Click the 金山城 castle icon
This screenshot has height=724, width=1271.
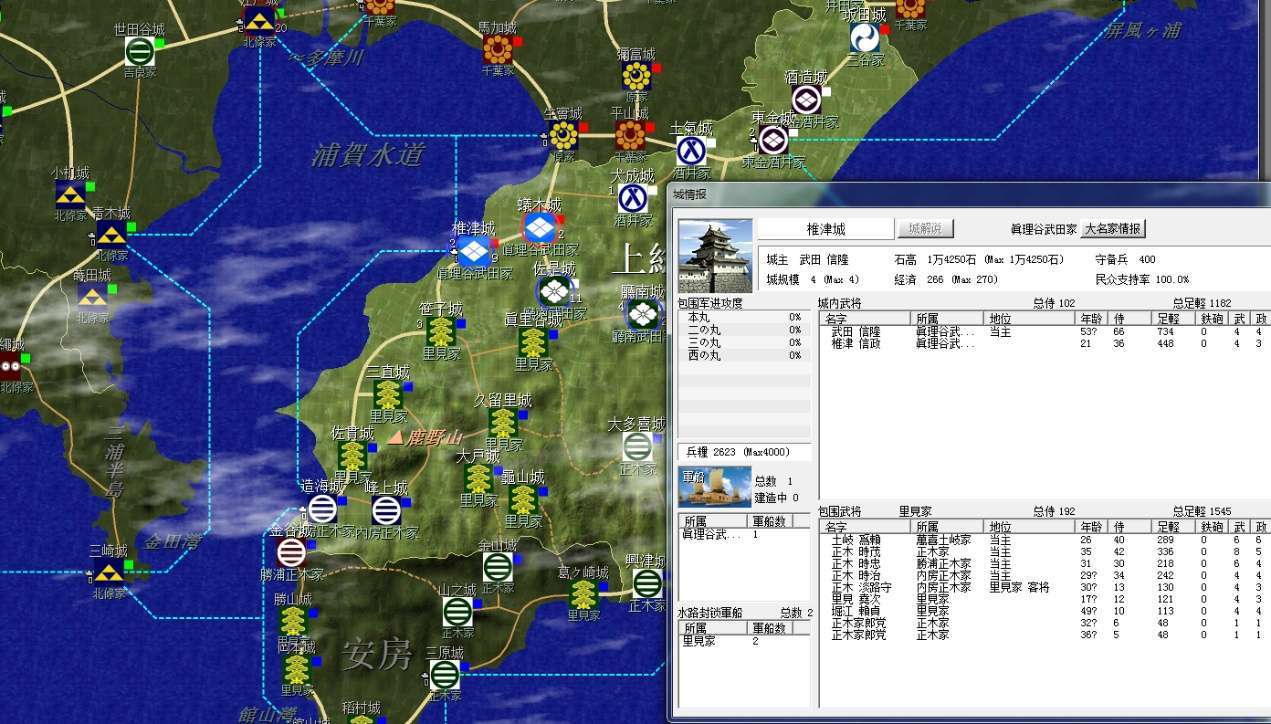[497, 567]
